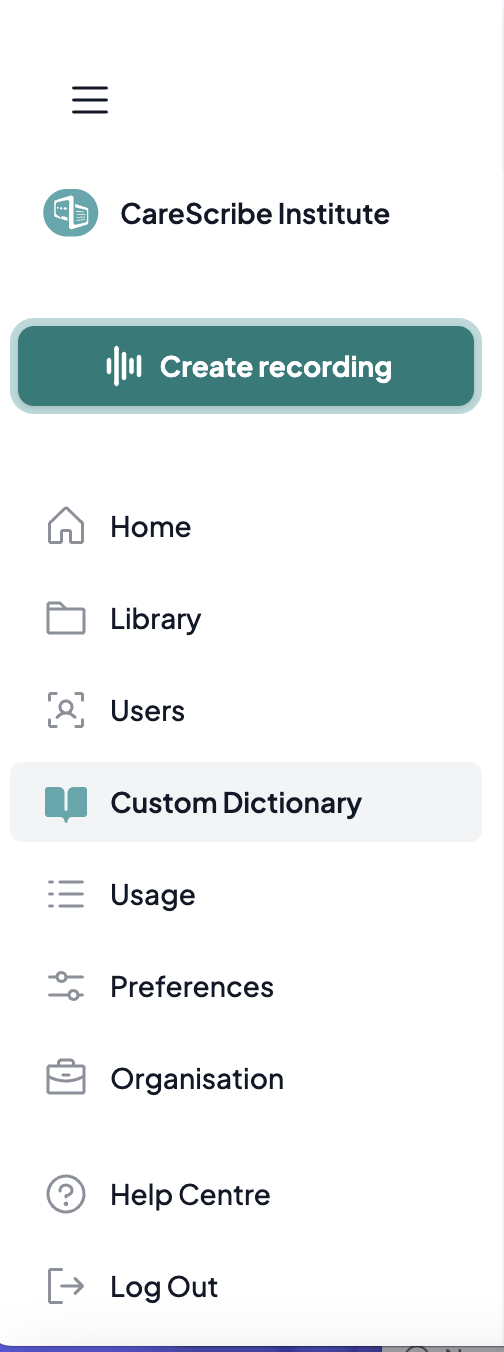Click the Usage list icon

click(66, 894)
